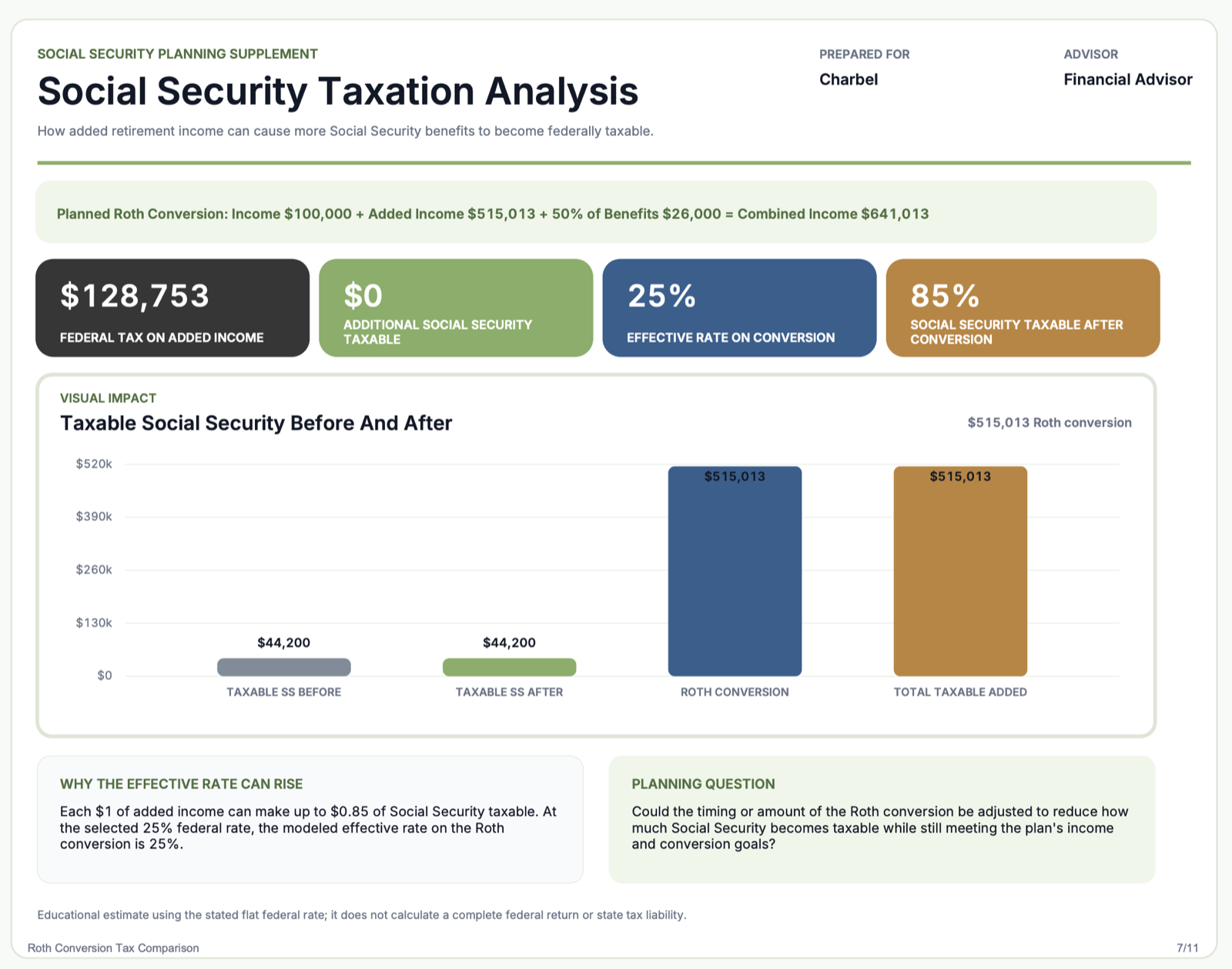Viewport: 1232px width, 969px height.
Task: Click the Prepared For label
Action: [x=865, y=54]
